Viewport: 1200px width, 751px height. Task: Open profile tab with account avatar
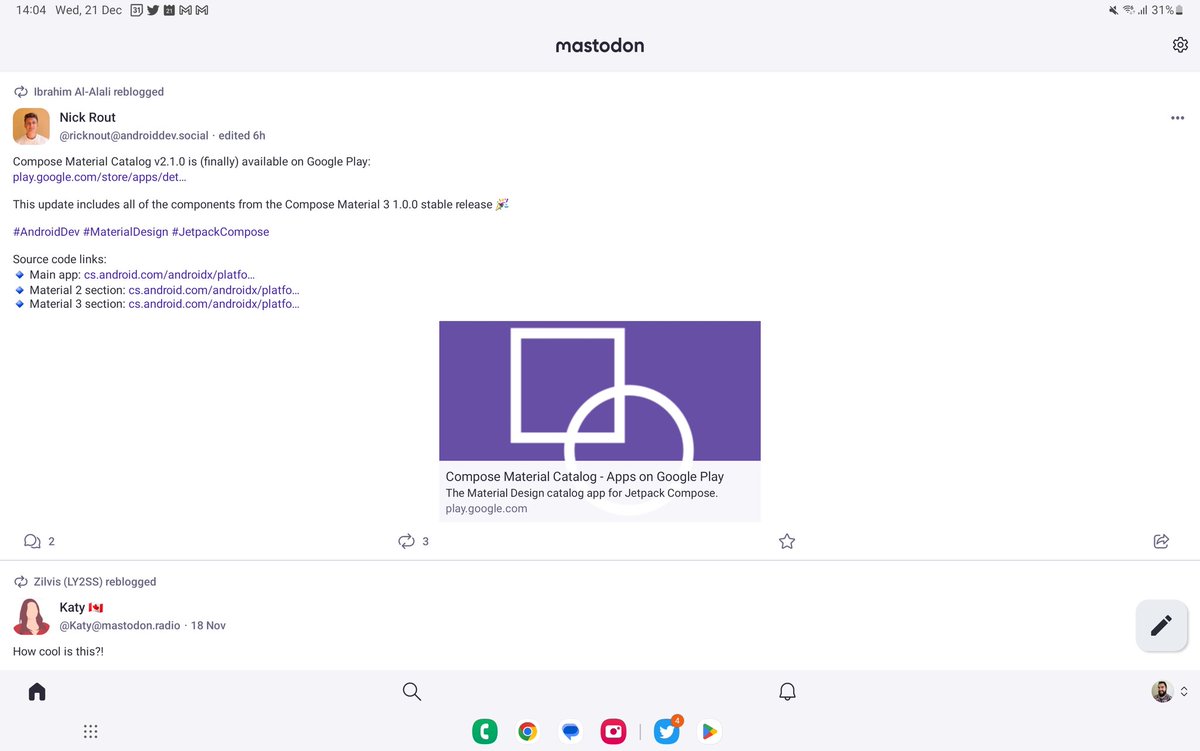click(x=1162, y=691)
